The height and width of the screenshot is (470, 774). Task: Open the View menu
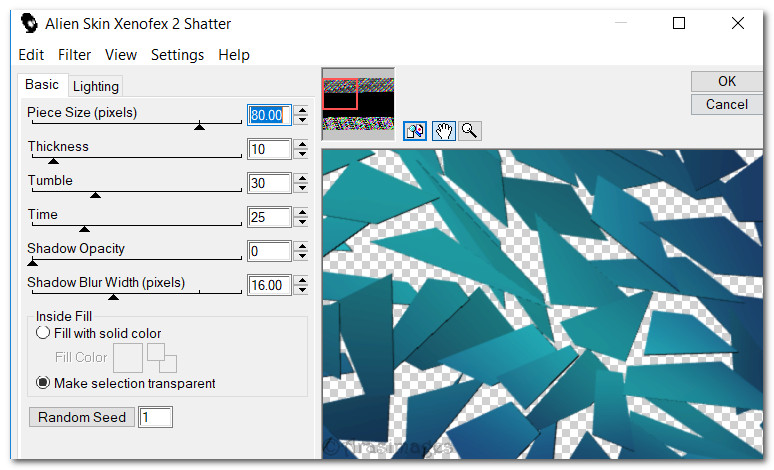pyautogui.click(x=121, y=55)
